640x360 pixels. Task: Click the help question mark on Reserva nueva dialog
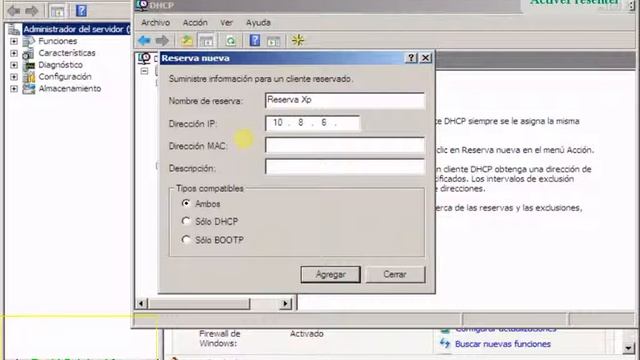[x=411, y=58]
